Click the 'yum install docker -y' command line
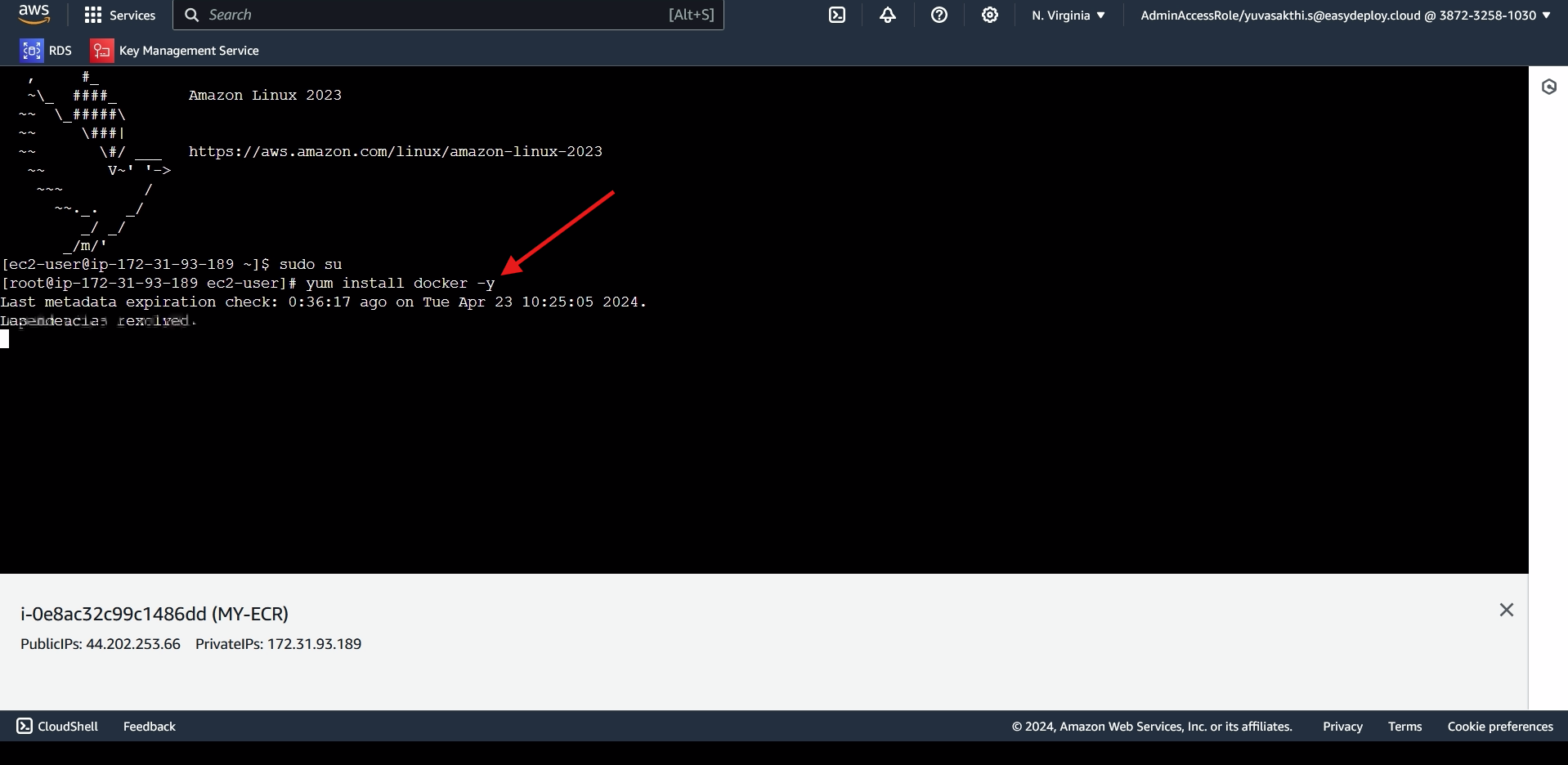 [248, 283]
